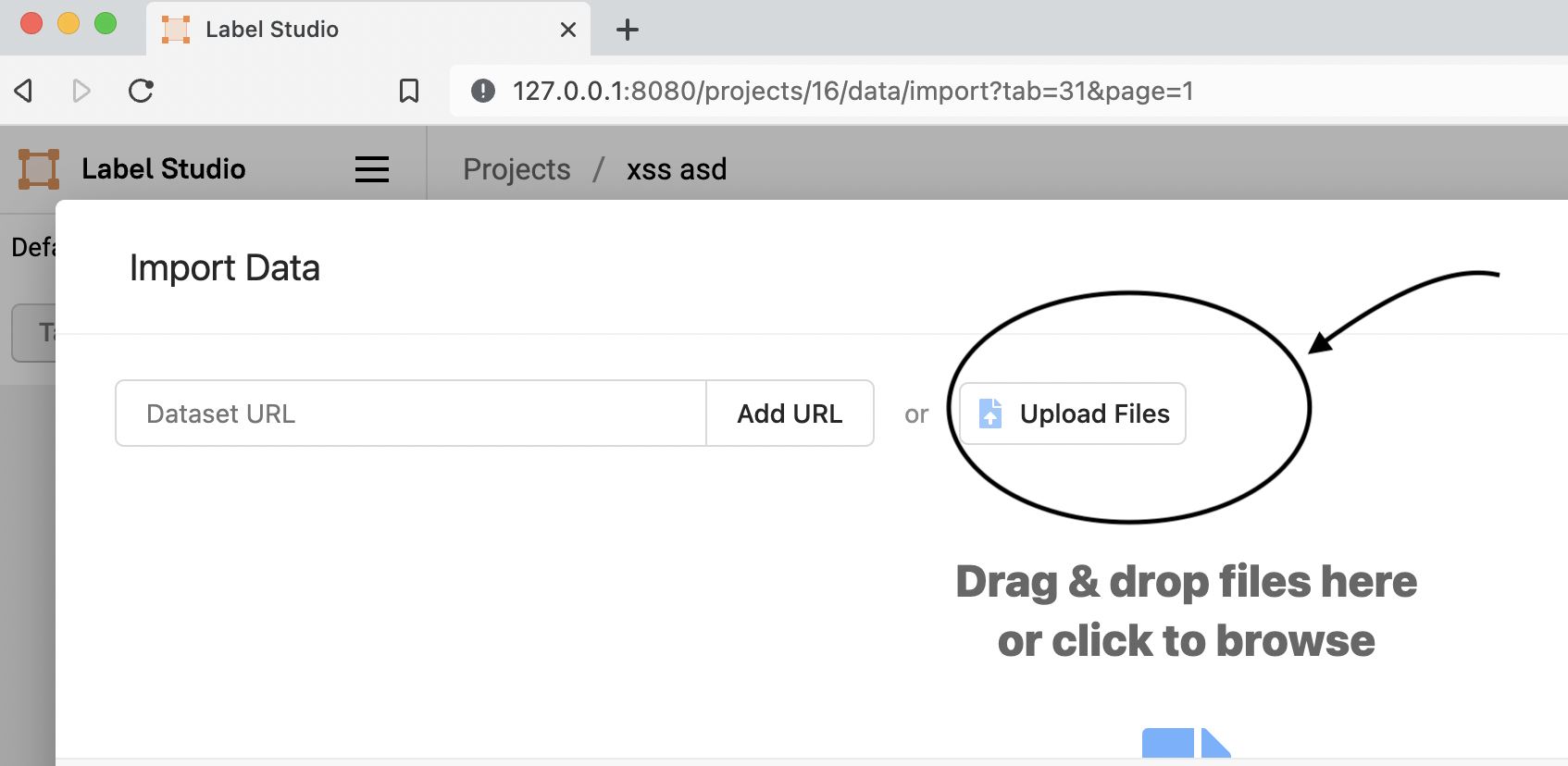1568x766 pixels.
Task: Open the Projects breadcrumb link
Action: point(516,168)
